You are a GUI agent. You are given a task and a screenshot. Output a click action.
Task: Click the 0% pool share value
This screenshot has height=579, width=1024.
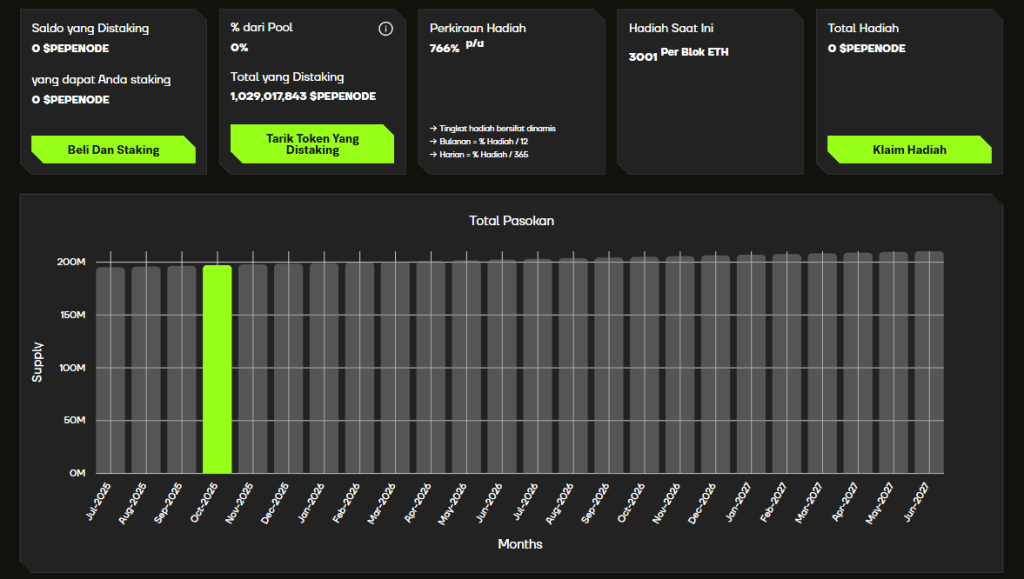pos(239,48)
